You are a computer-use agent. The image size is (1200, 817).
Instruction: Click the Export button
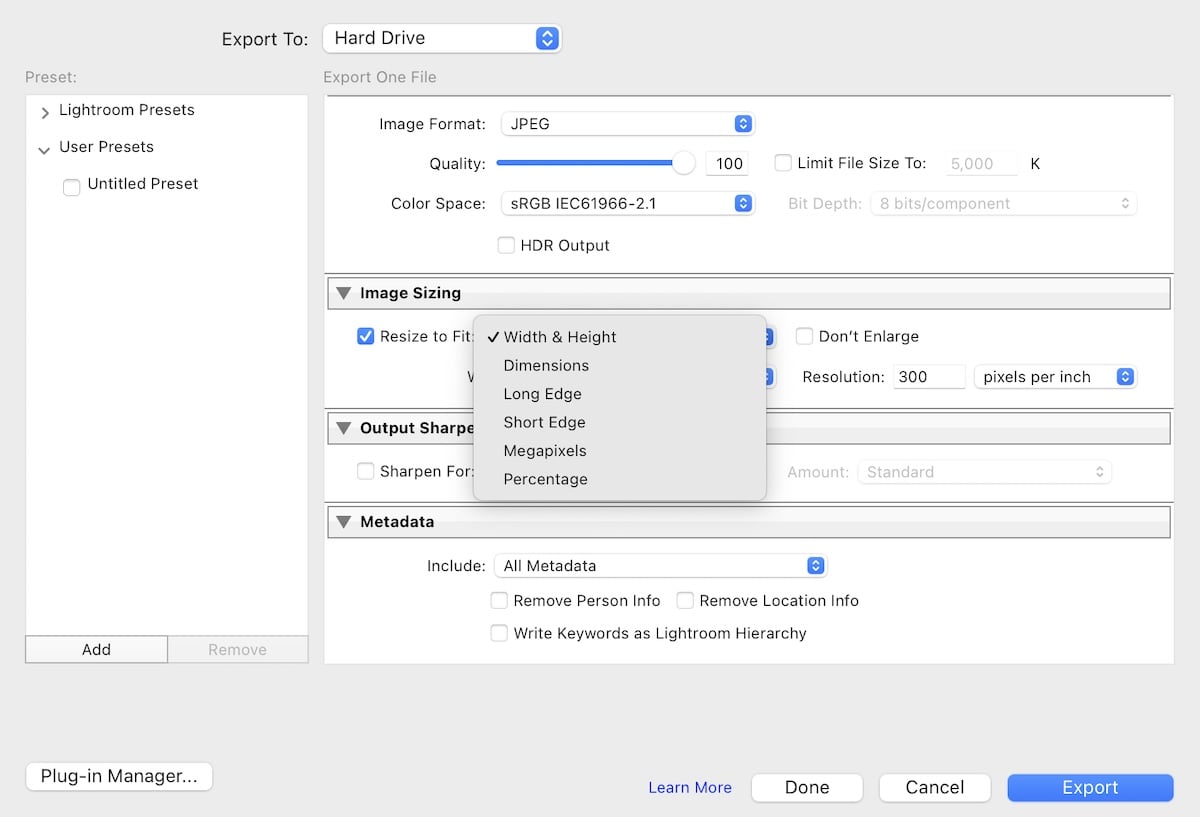click(x=1090, y=787)
